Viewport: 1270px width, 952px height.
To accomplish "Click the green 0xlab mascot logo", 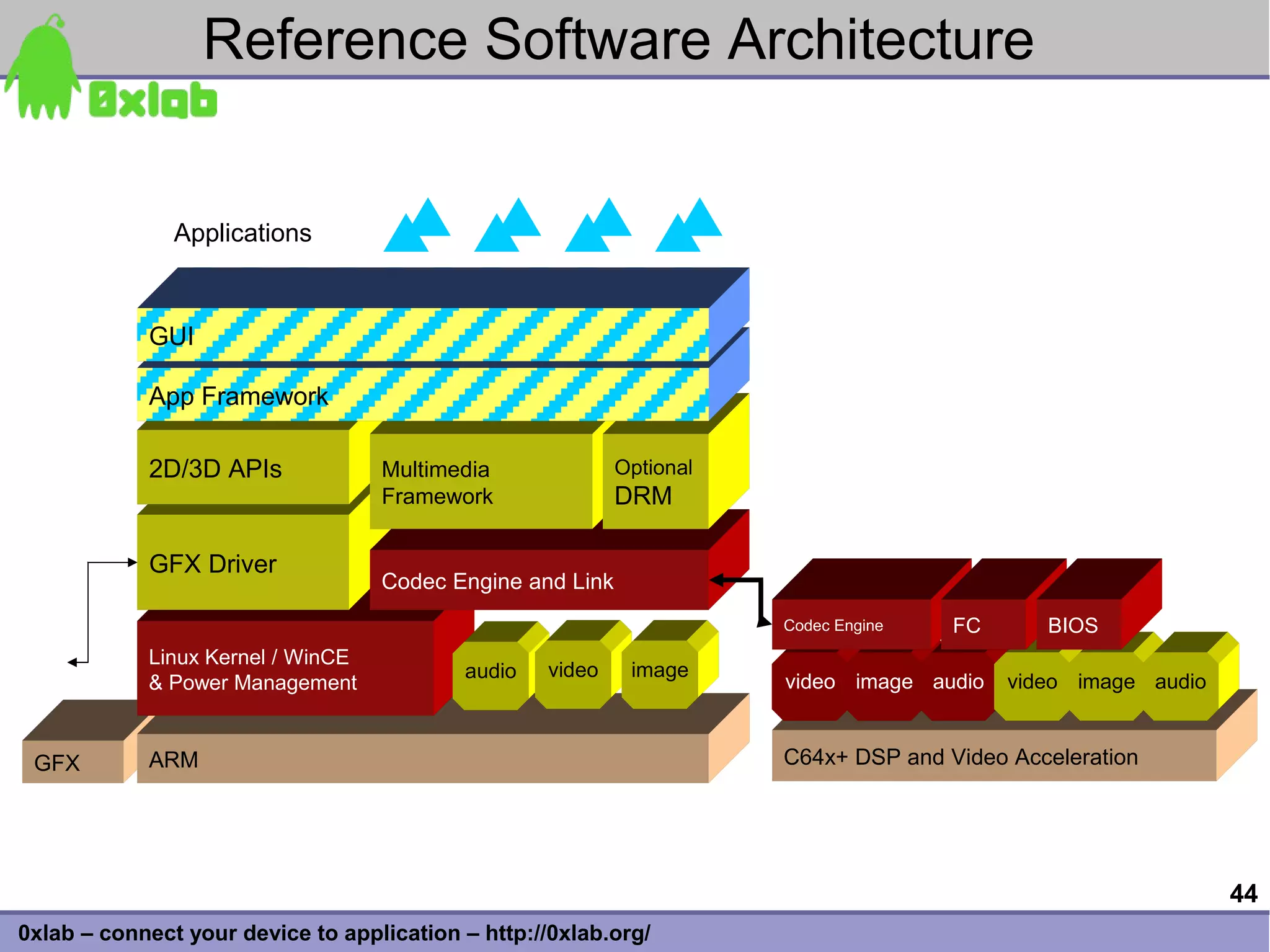I will (45, 71).
